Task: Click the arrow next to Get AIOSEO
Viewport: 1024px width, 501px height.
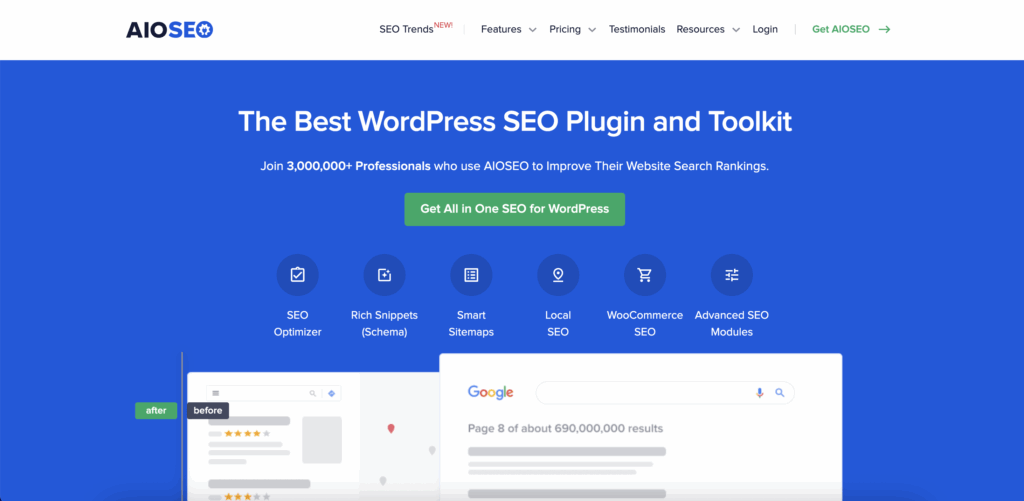Action: point(884,29)
